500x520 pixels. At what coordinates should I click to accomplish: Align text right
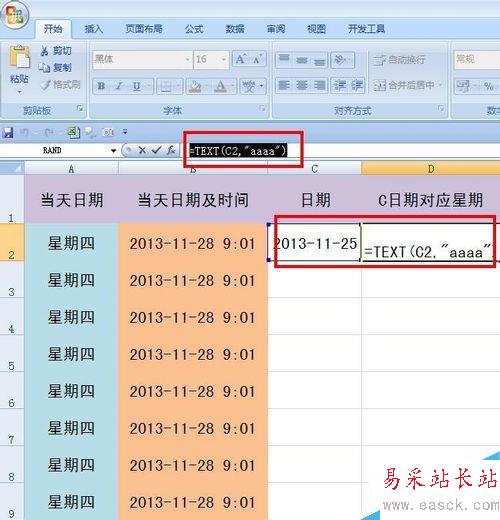coord(319,85)
